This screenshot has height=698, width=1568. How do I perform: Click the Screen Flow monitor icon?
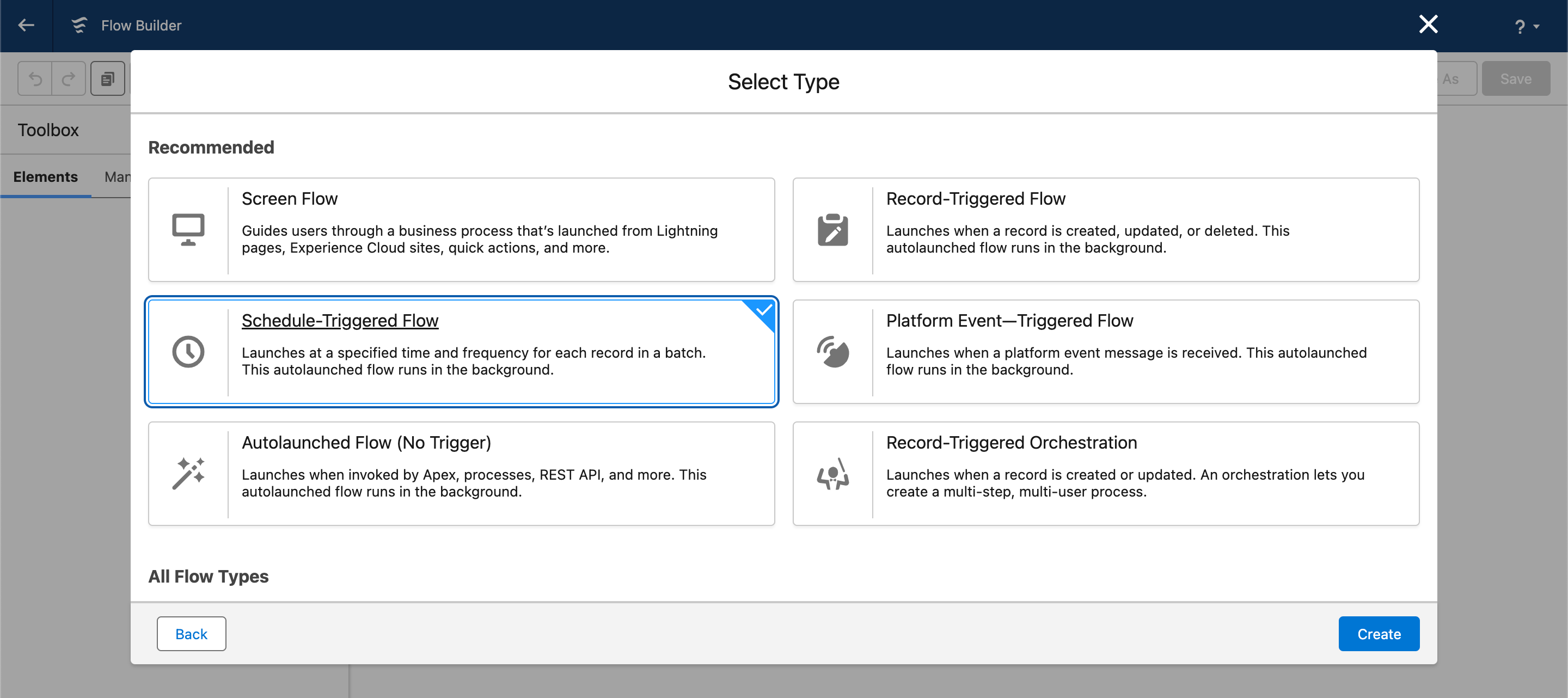(188, 229)
